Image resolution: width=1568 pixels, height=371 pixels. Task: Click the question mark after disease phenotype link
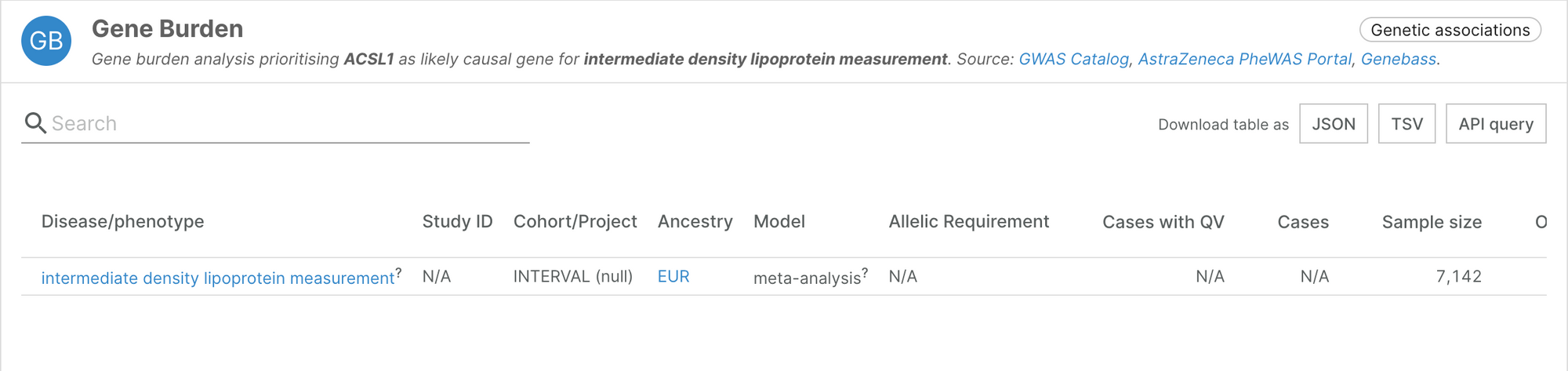tap(398, 272)
